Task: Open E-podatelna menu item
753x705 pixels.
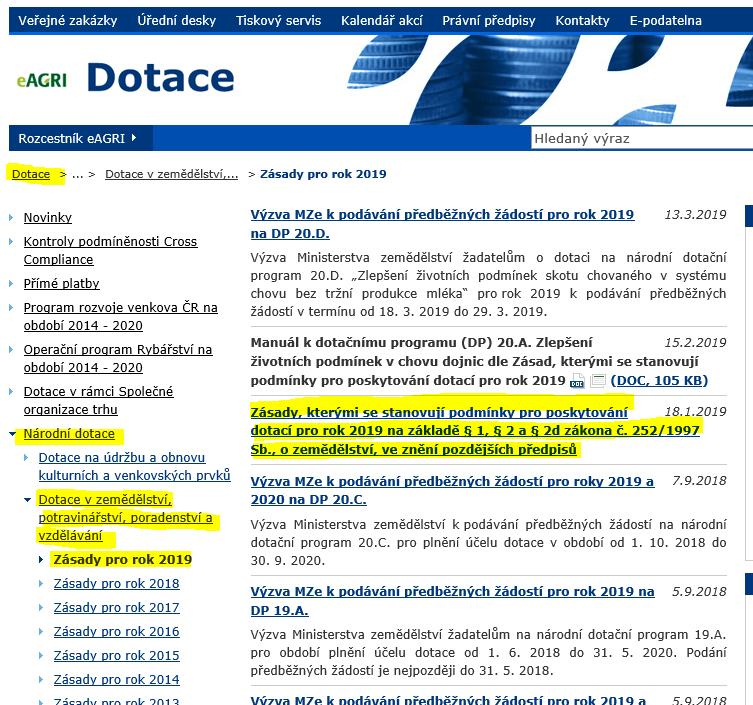Action: (x=666, y=21)
